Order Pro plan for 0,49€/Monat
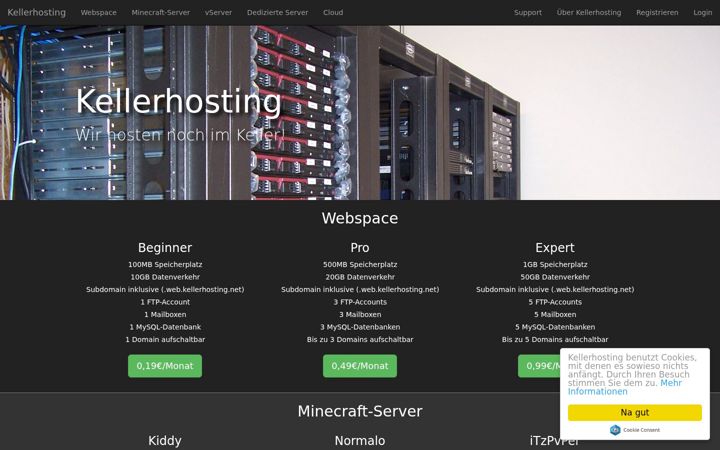720x450 pixels. (360, 366)
